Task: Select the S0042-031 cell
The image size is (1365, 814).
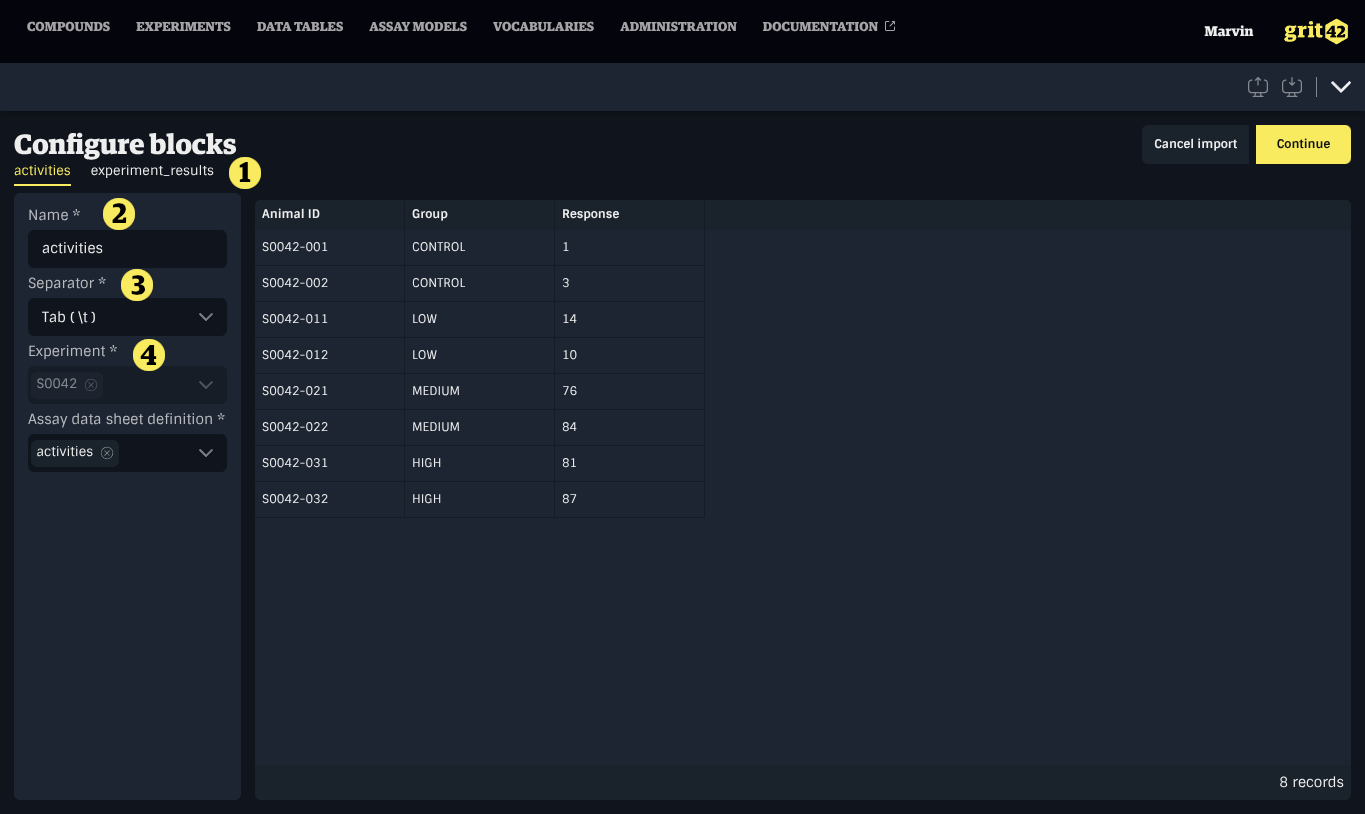Action: point(330,463)
